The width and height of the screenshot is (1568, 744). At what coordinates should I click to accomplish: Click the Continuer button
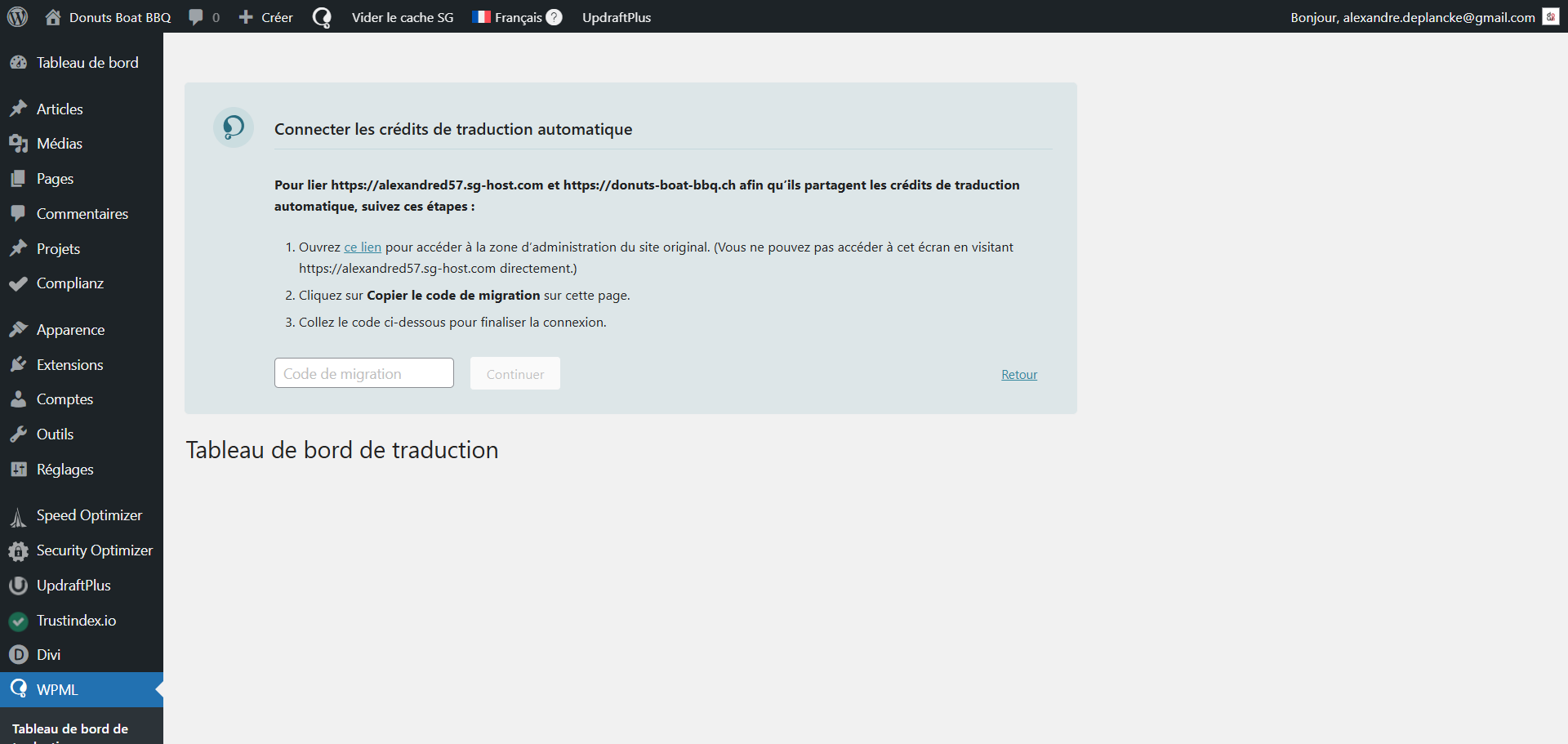point(514,374)
